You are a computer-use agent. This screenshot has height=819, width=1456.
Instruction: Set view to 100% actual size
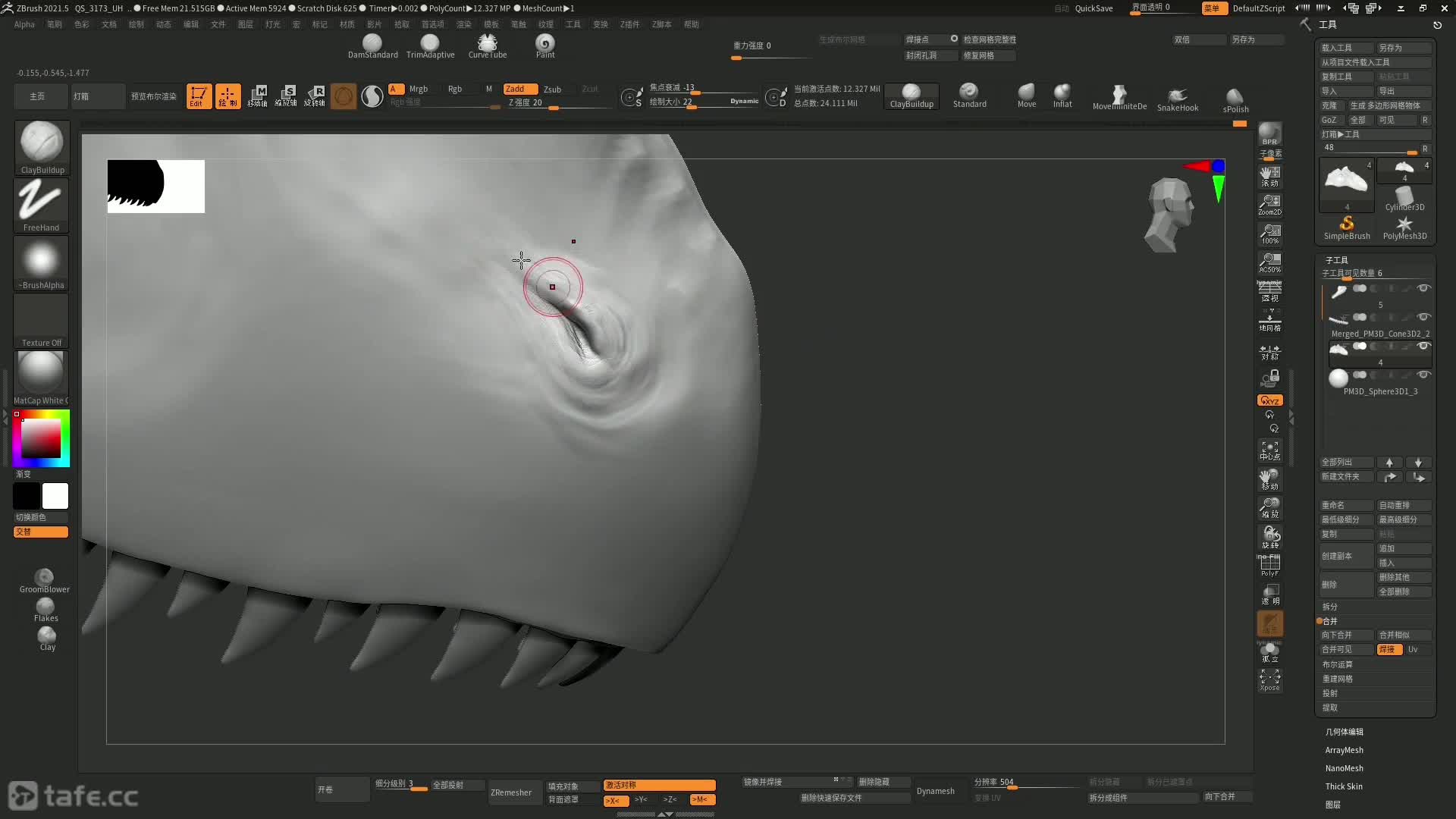[x=1270, y=234]
